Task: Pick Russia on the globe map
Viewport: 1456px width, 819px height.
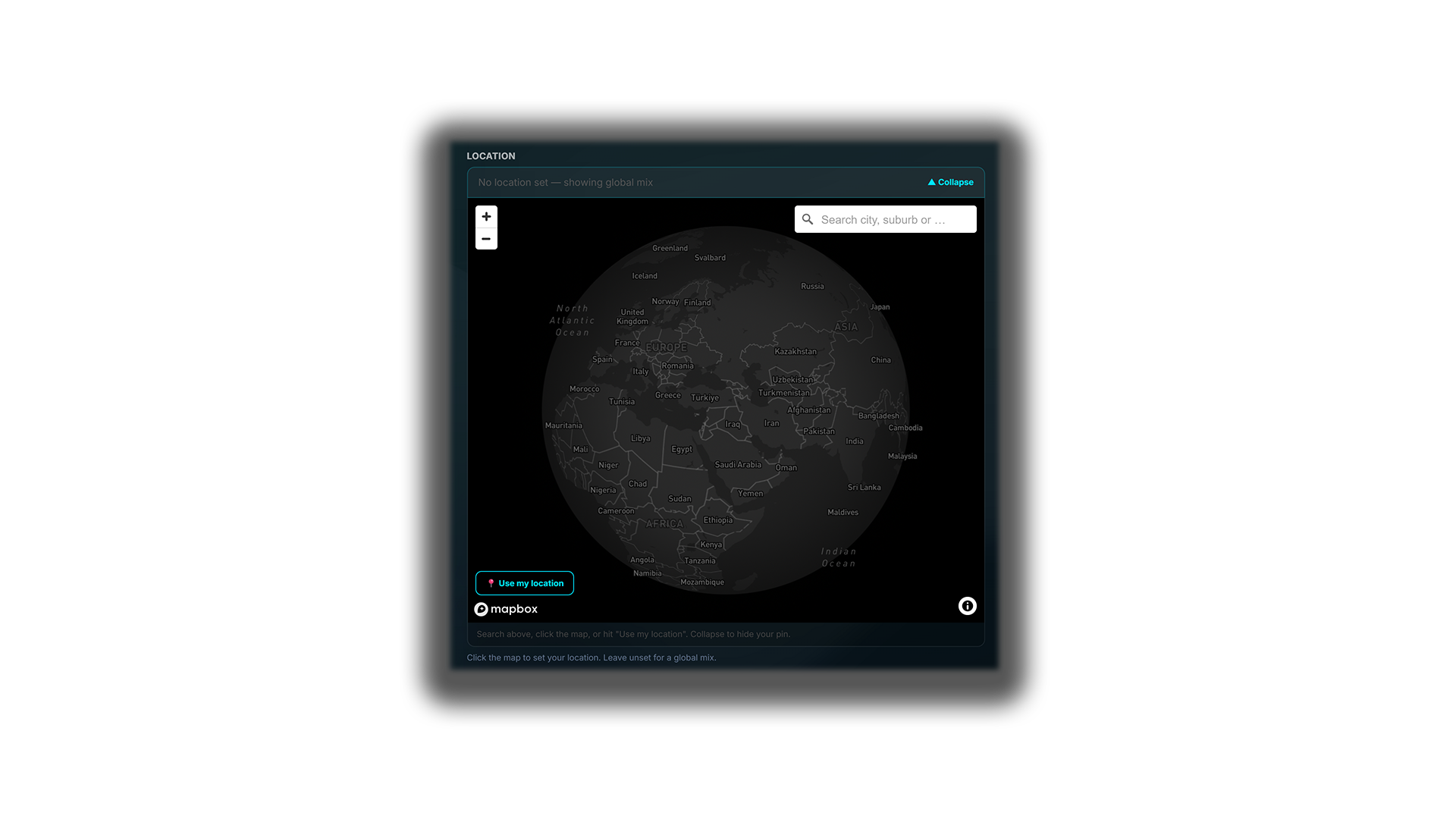Action: [x=812, y=287]
